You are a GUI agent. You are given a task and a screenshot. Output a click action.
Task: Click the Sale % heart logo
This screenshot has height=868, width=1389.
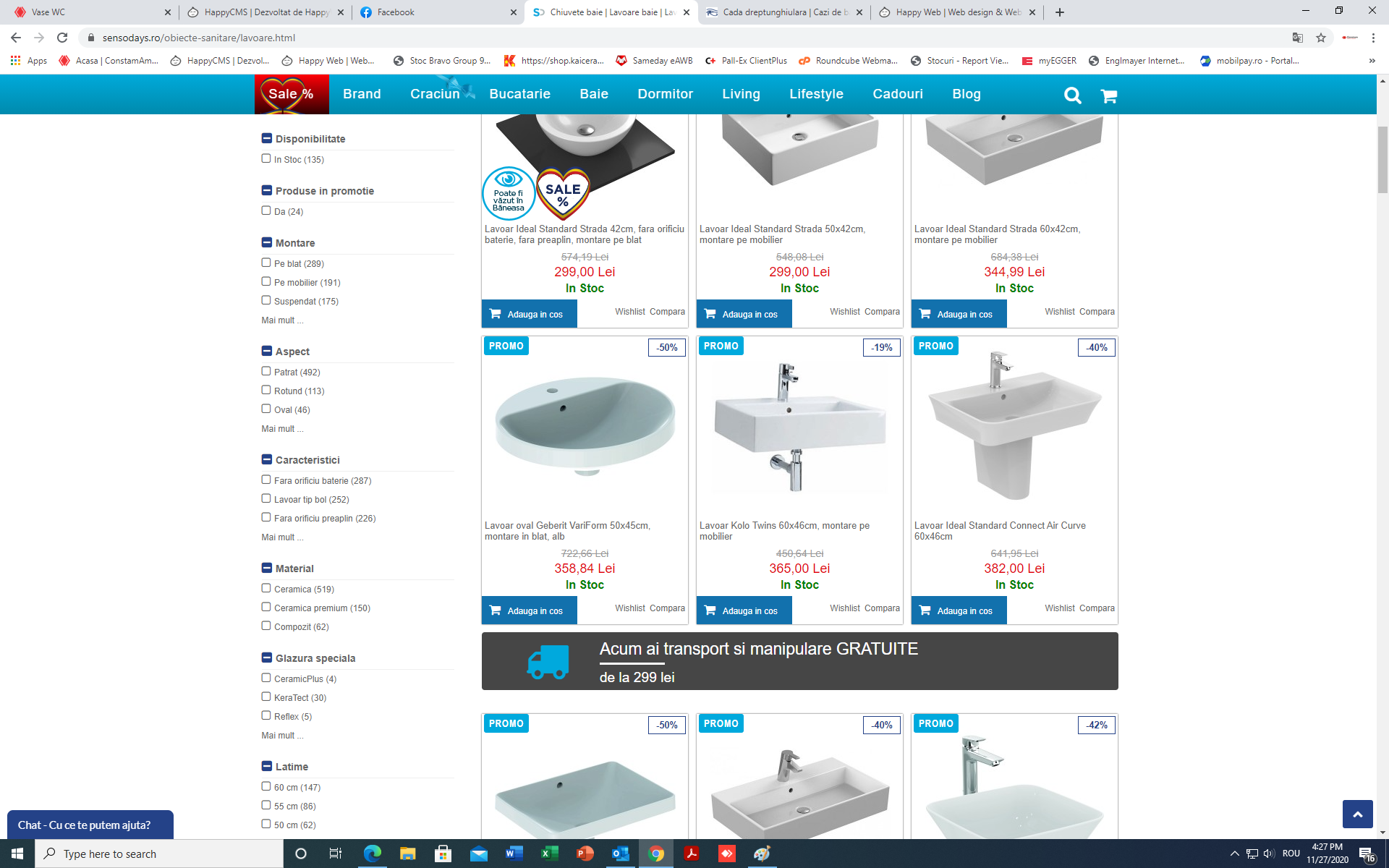(x=292, y=94)
